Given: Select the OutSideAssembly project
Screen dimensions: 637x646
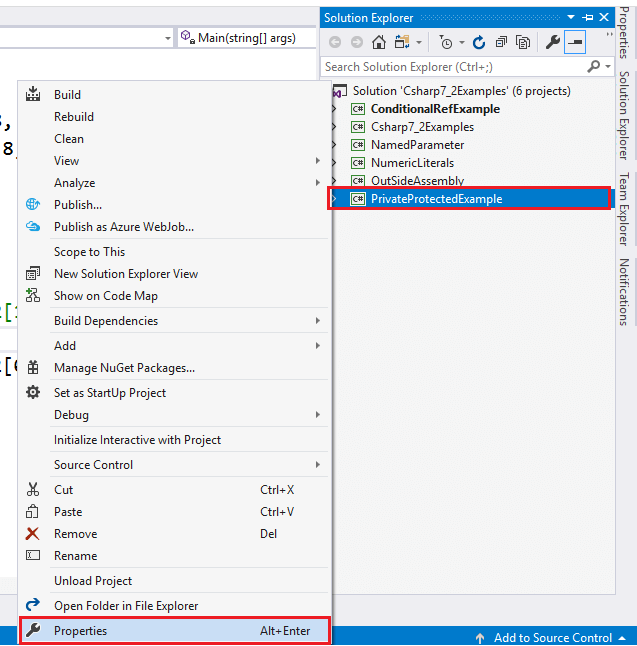Looking at the screenshot, I should (x=417, y=180).
